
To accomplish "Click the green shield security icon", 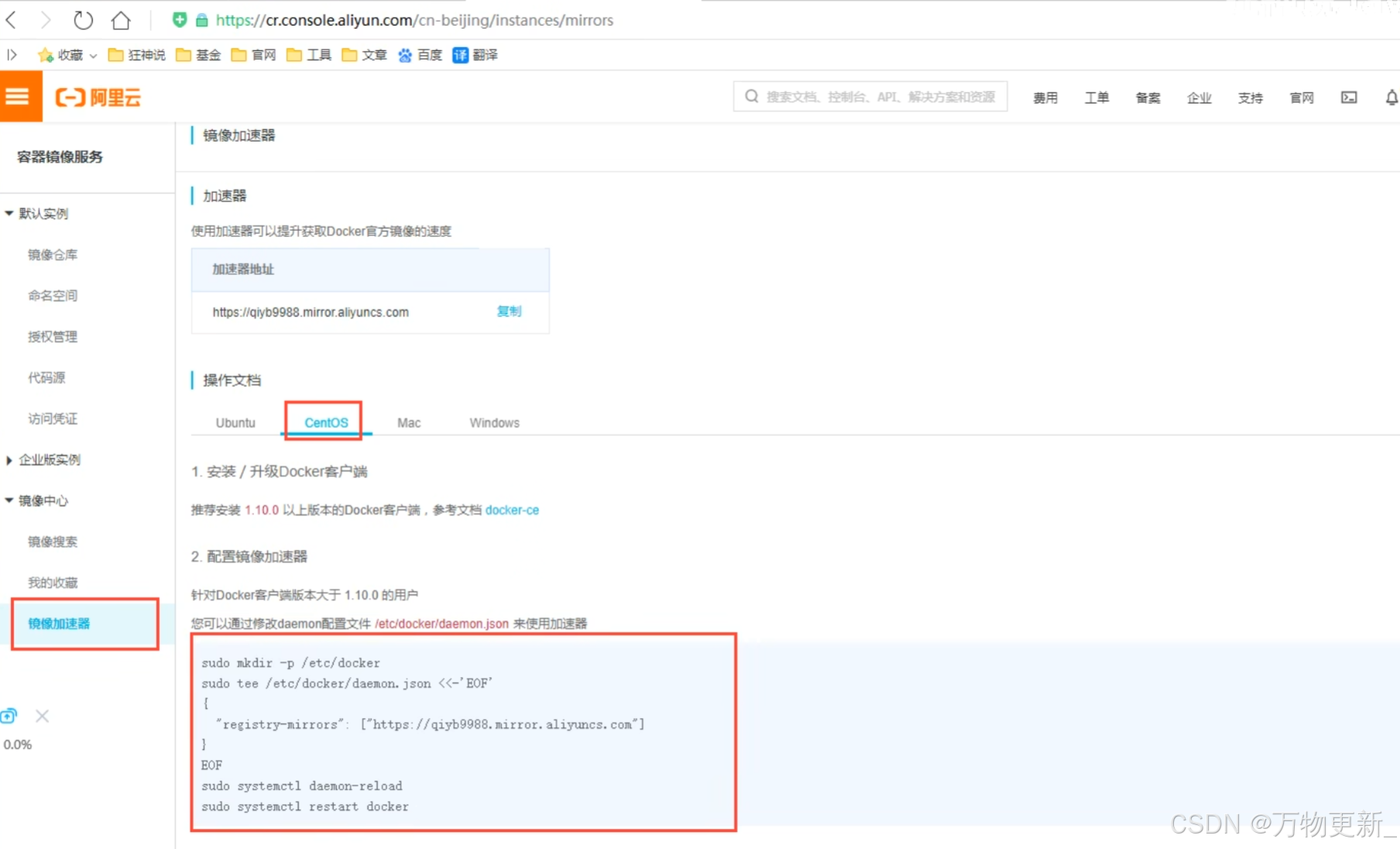I will (180, 19).
